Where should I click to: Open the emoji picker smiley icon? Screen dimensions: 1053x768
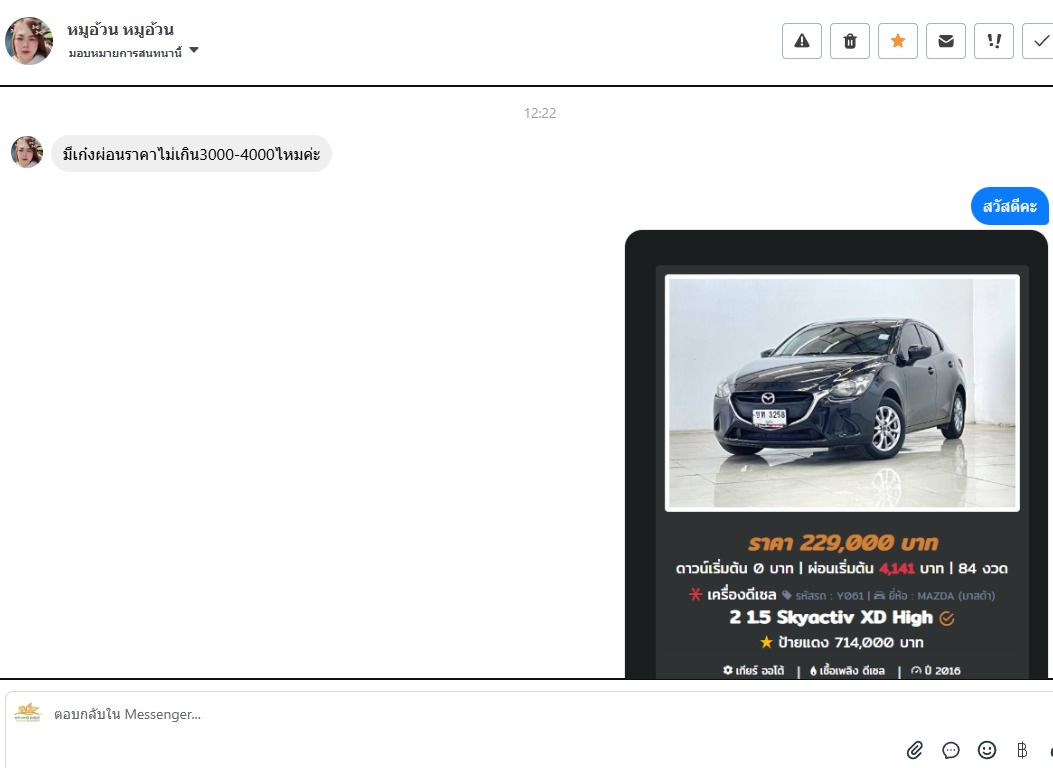coord(986,750)
